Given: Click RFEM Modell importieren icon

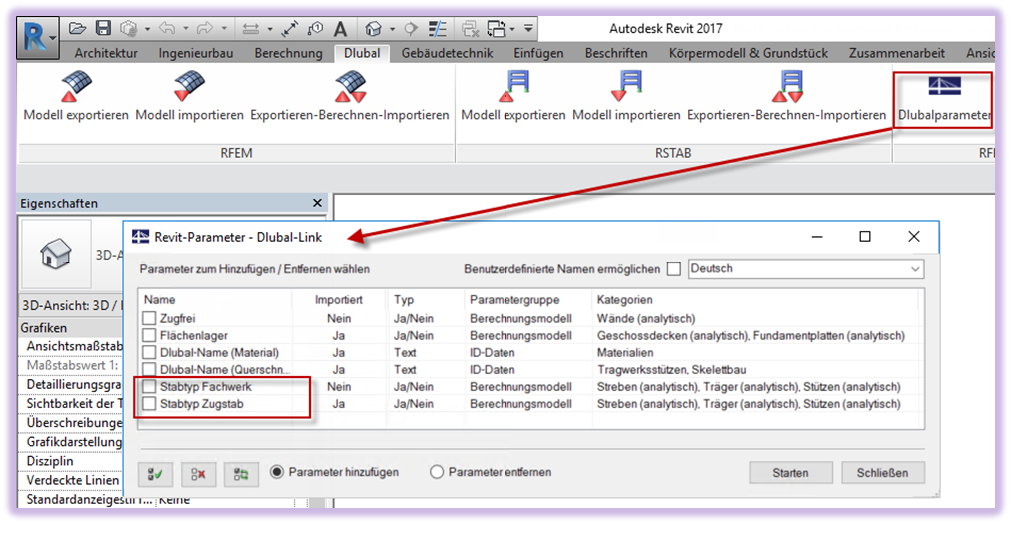Looking at the screenshot, I should point(189,86).
